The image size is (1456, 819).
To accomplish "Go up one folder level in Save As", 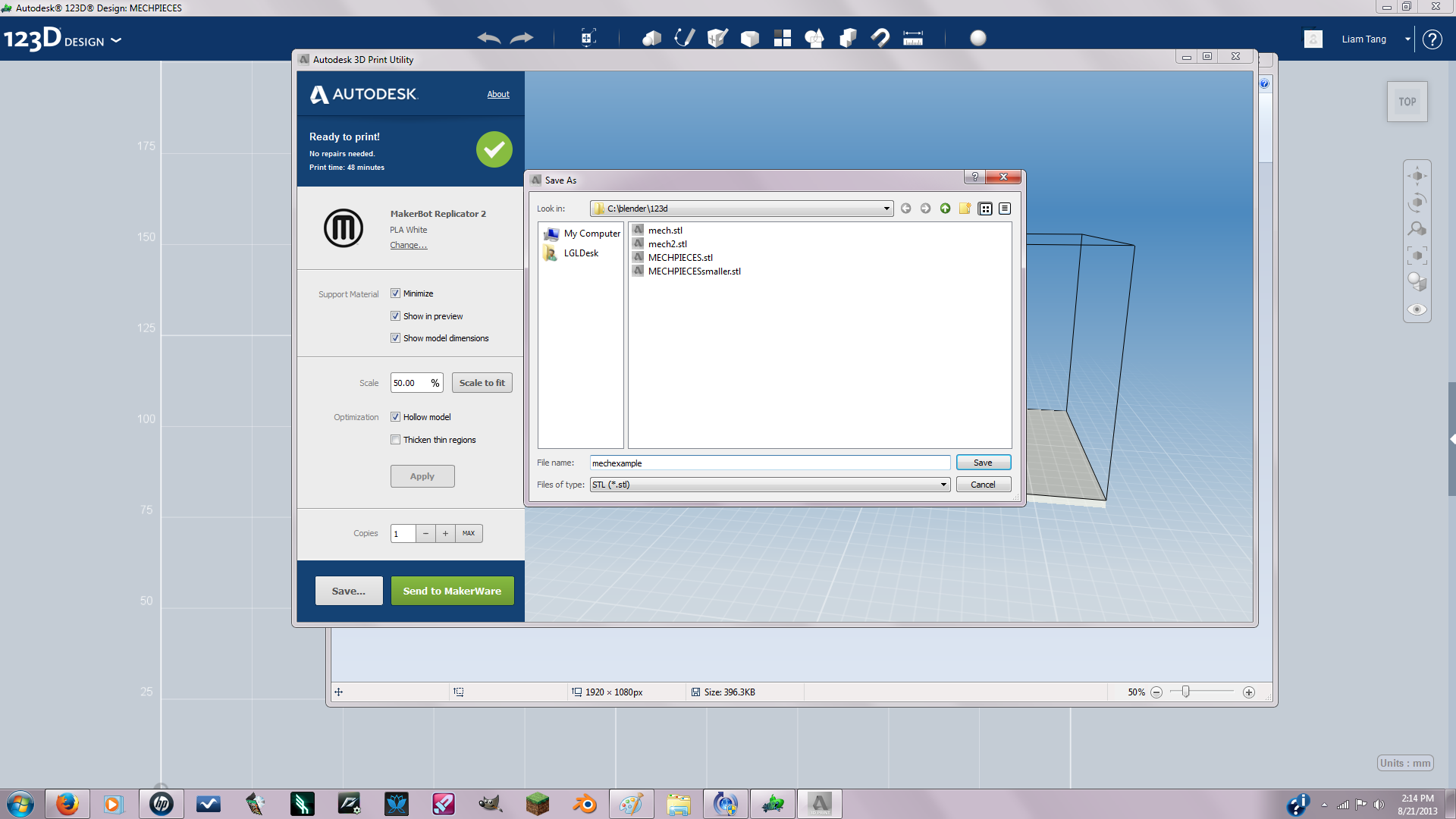I will (x=945, y=209).
